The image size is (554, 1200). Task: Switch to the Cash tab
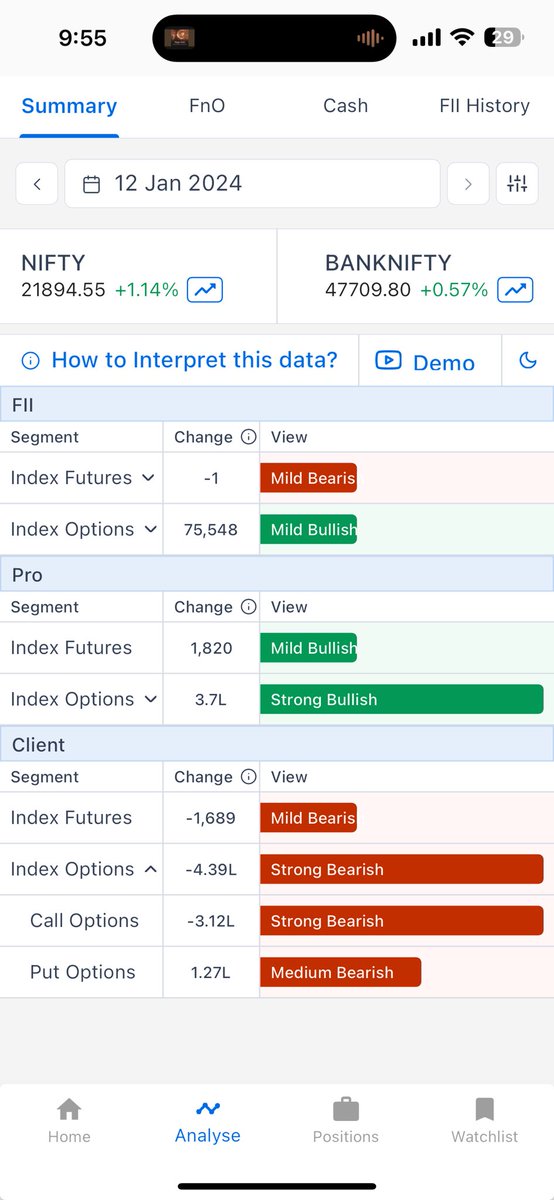(345, 105)
